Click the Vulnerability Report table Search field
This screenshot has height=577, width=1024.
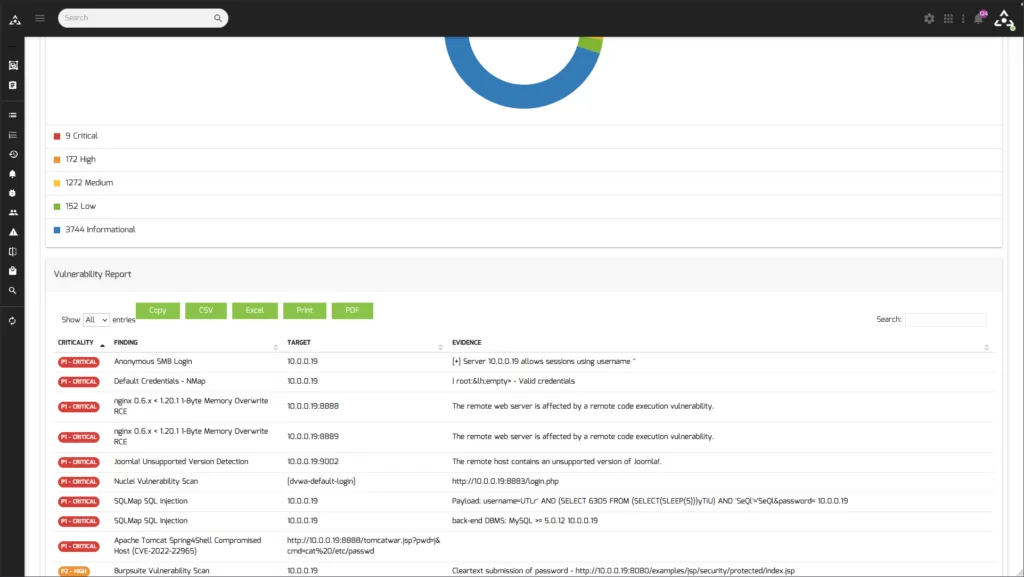tap(945, 320)
